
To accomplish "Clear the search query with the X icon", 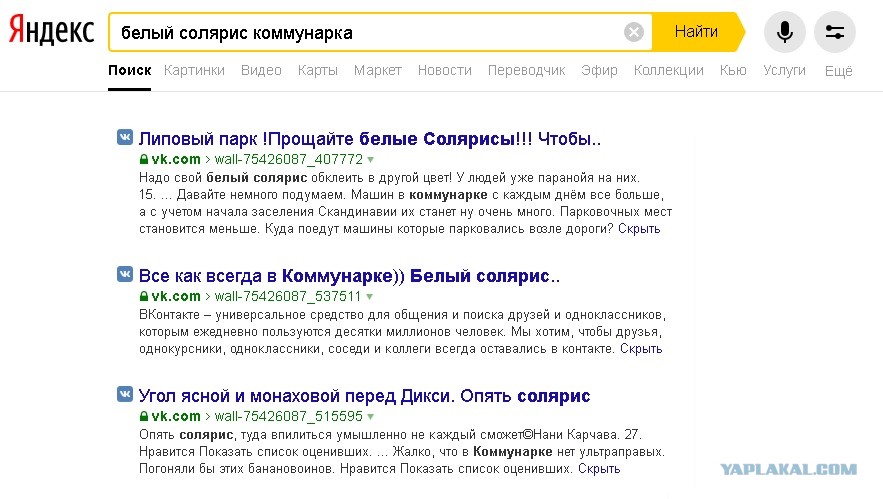I will 634,32.
